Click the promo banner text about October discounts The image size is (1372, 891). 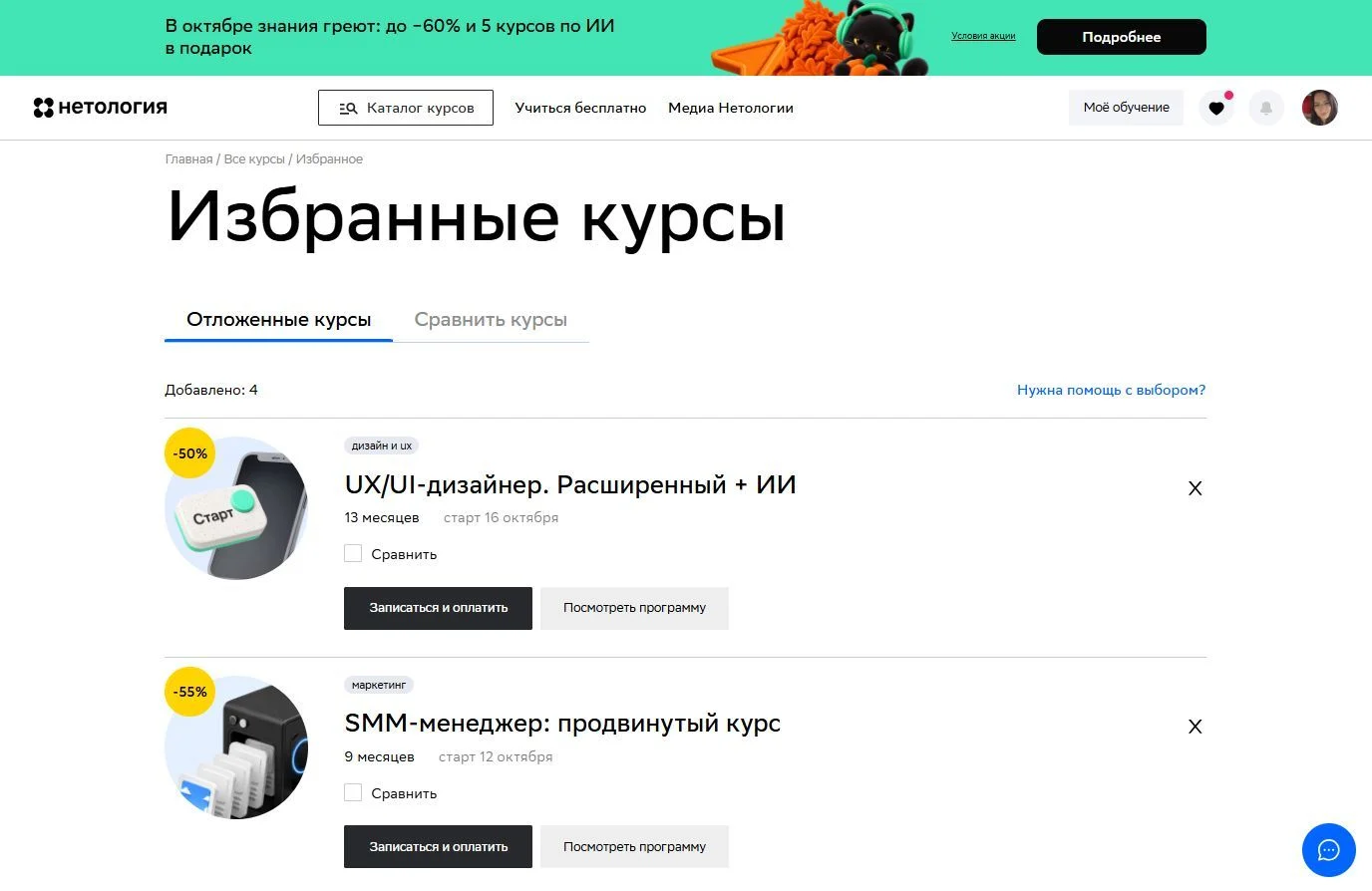click(390, 37)
